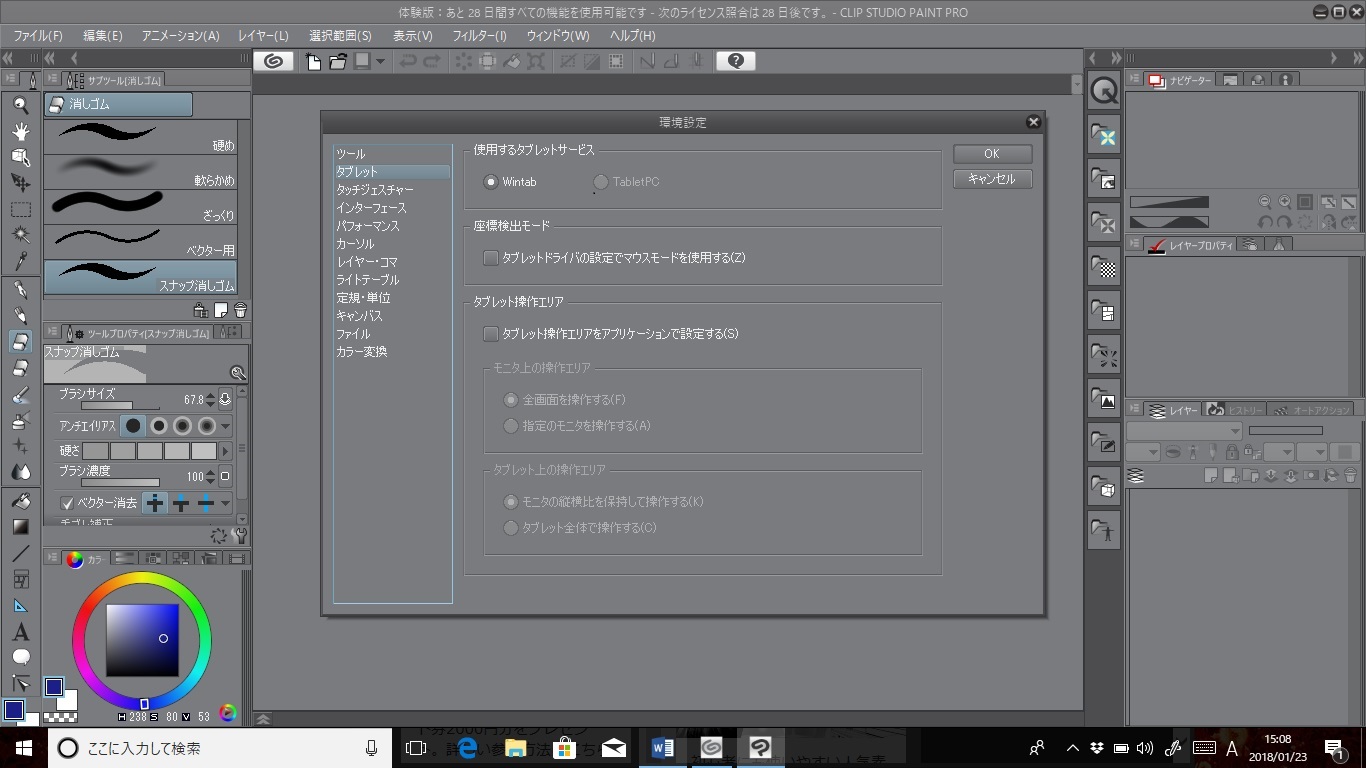The height and width of the screenshot is (768, 1366).
Task: Select the Correct line tool
Action: (x=20, y=683)
